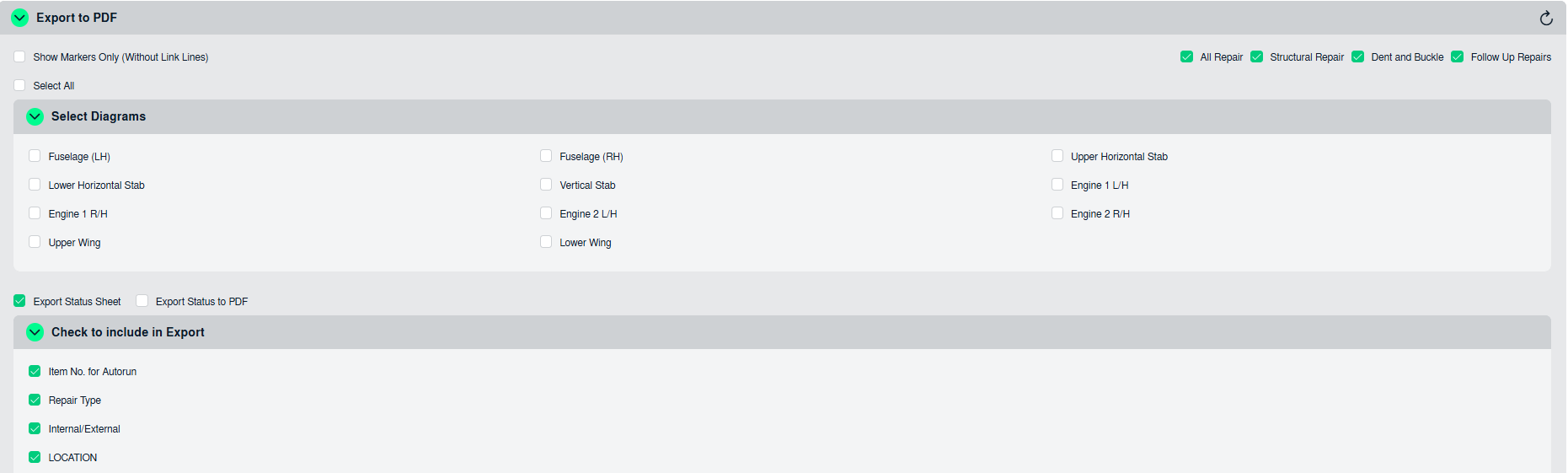Uncheck Follow Up Repairs filter
Viewport: 1568px width, 473px height.
click(x=1457, y=57)
